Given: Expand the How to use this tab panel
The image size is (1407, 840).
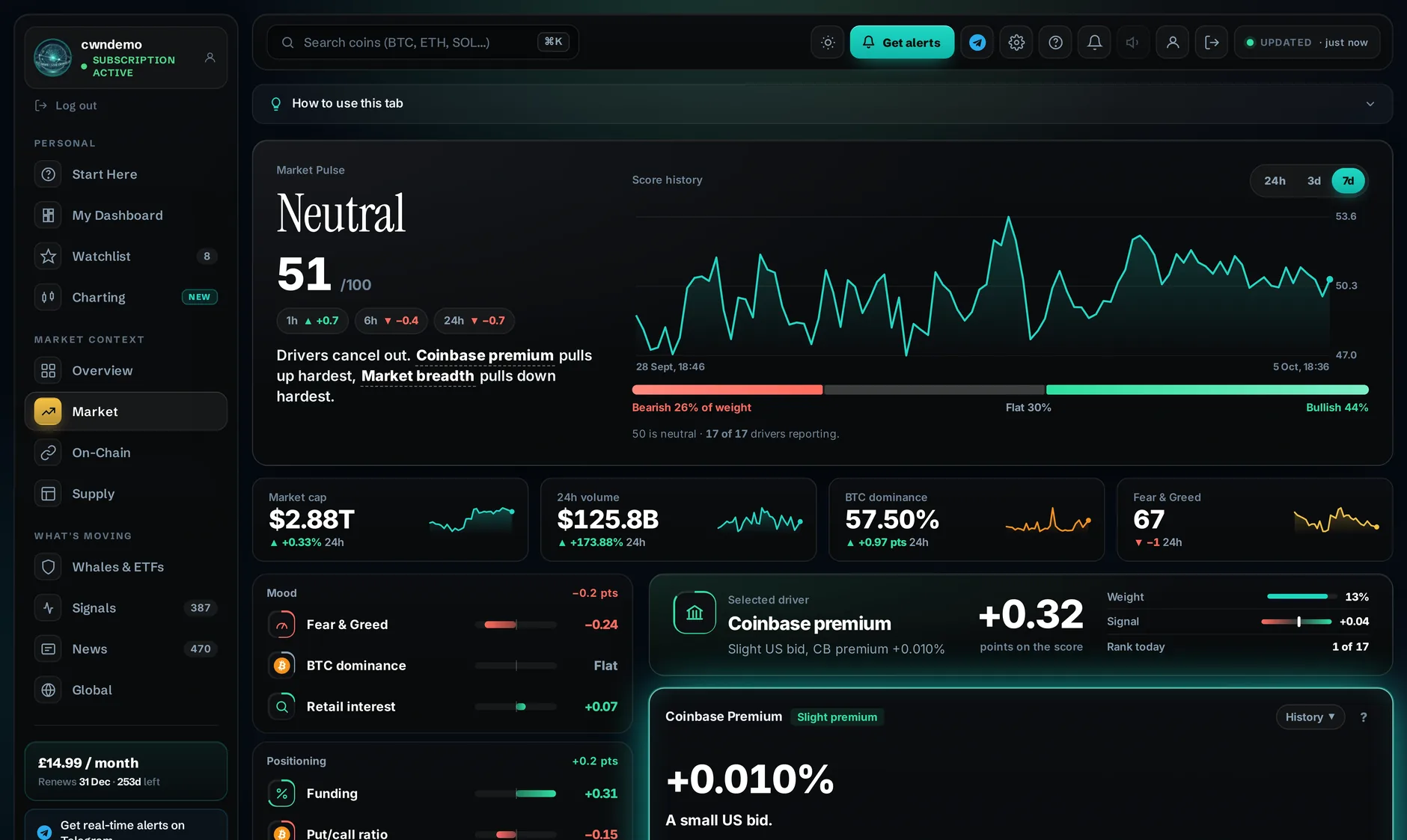Looking at the screenshot, I should click(x=822, y=104).
